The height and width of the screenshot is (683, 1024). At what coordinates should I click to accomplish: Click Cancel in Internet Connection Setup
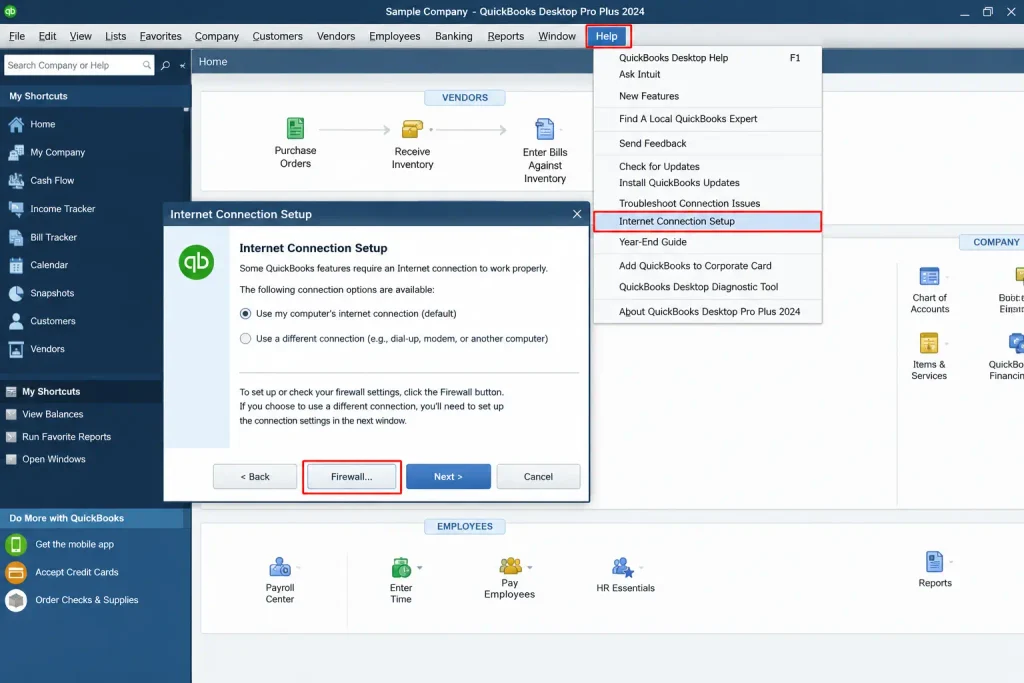[538, 477]
